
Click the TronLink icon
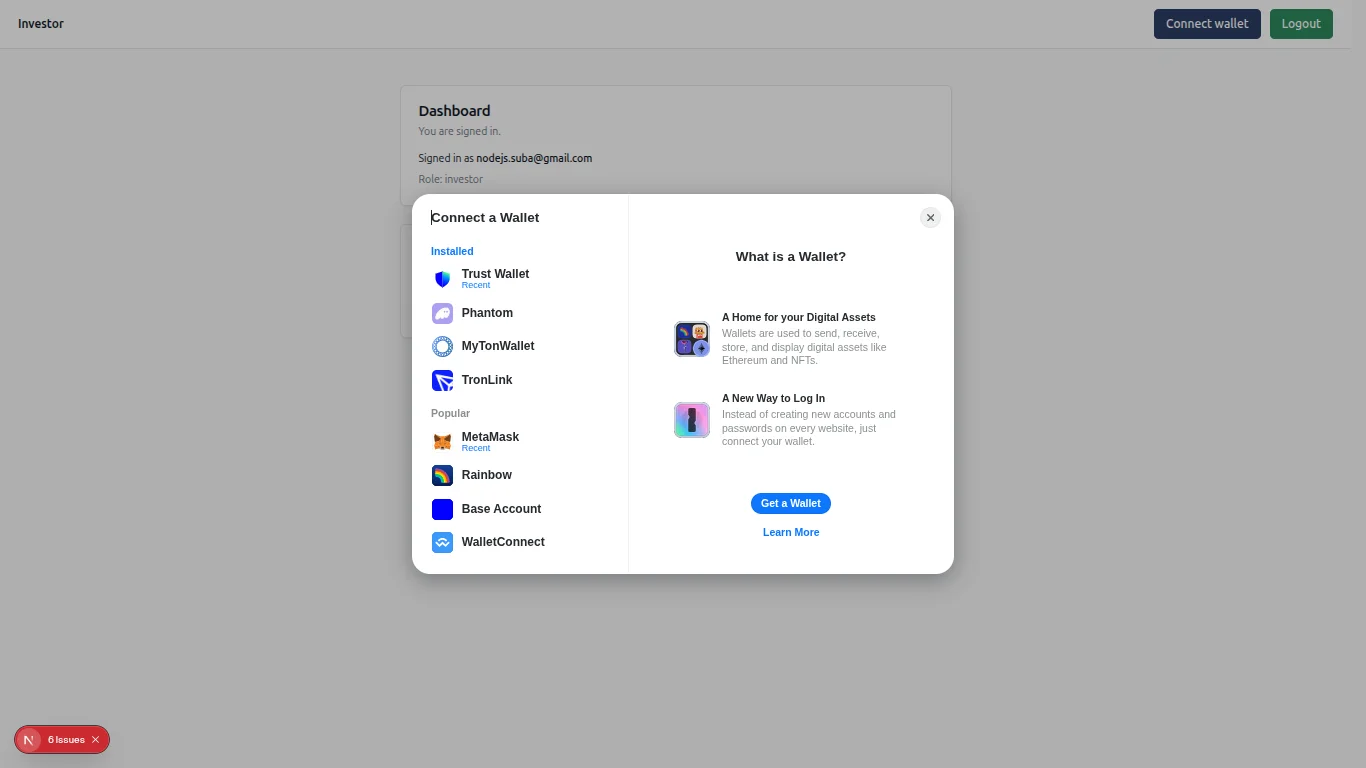click(442, 380)
